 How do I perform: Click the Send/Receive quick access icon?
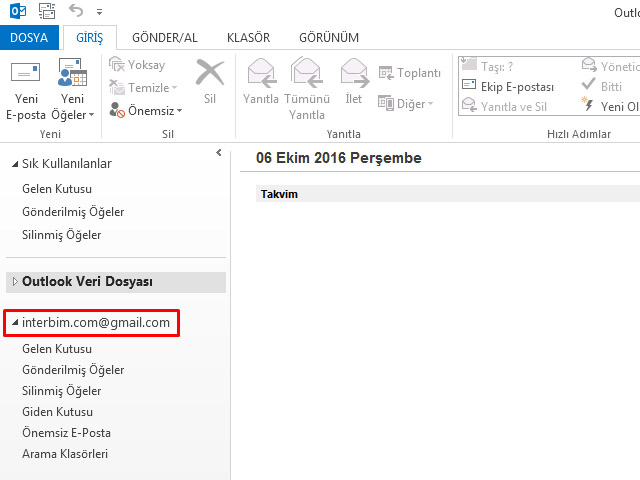click(x=47, y=11)
